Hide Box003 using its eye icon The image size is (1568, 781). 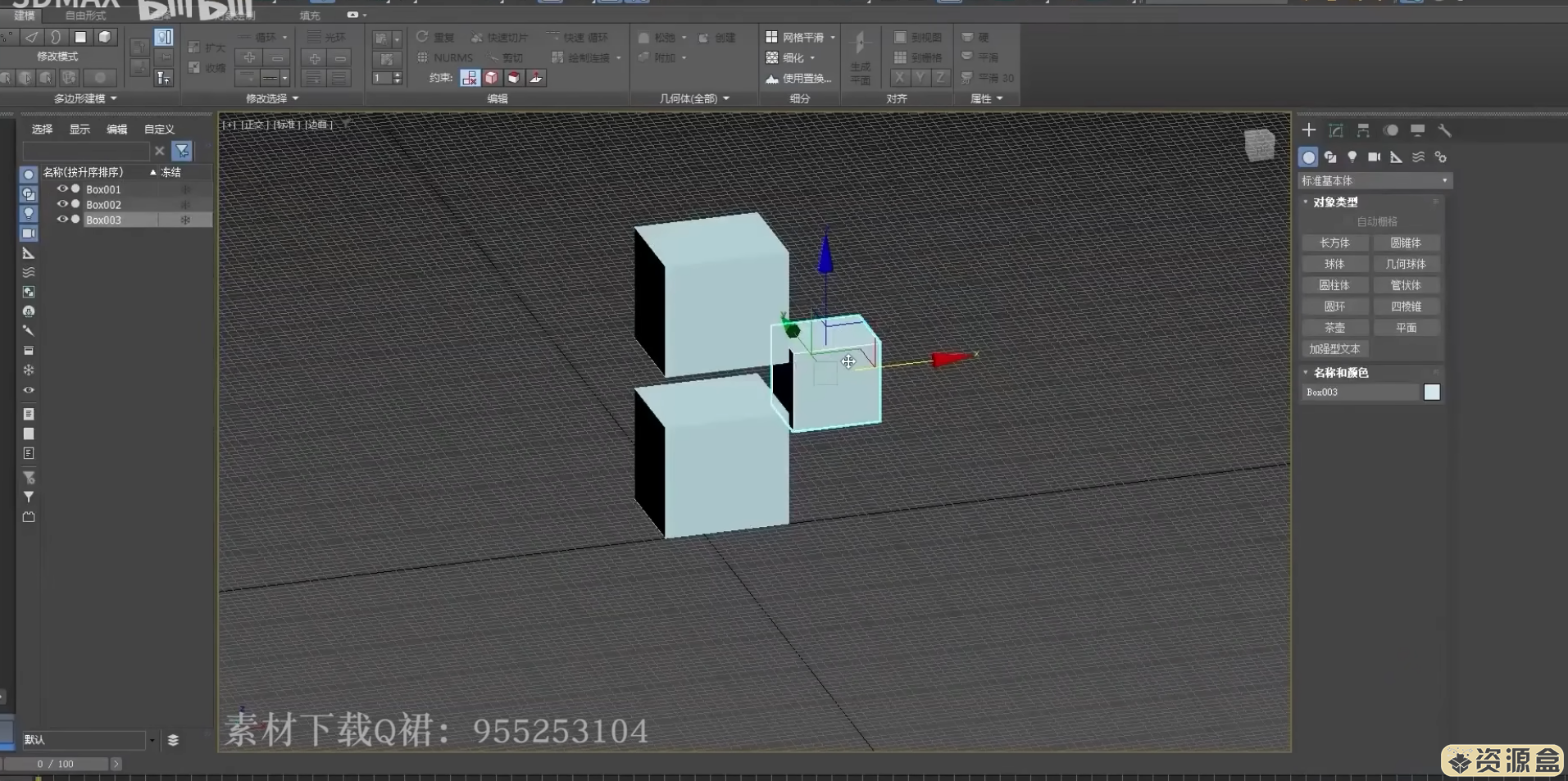61,220
